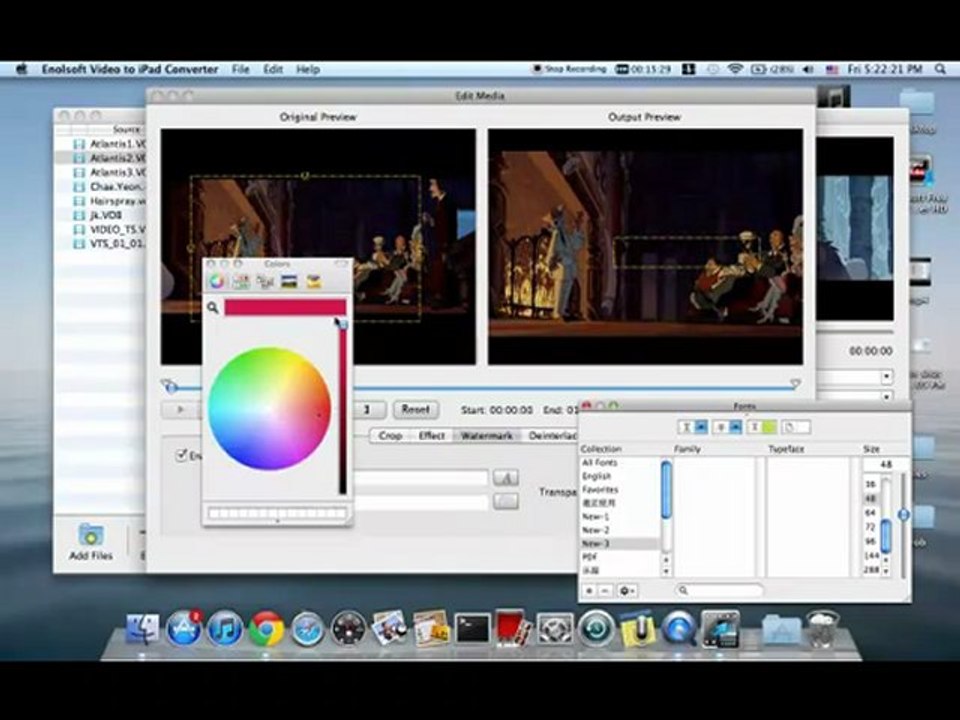Remove font collection with minus button

(x=604, y=591)
